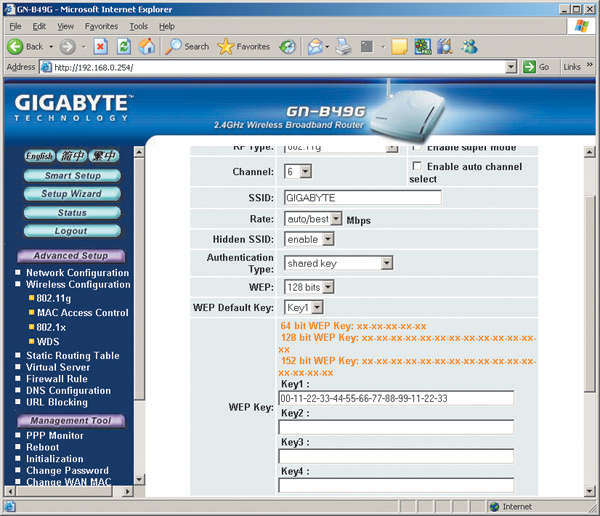The width and height of the screenshot is (600, 516).
Task: Open the Back button history arrow
Action: [x=51, y=47]
